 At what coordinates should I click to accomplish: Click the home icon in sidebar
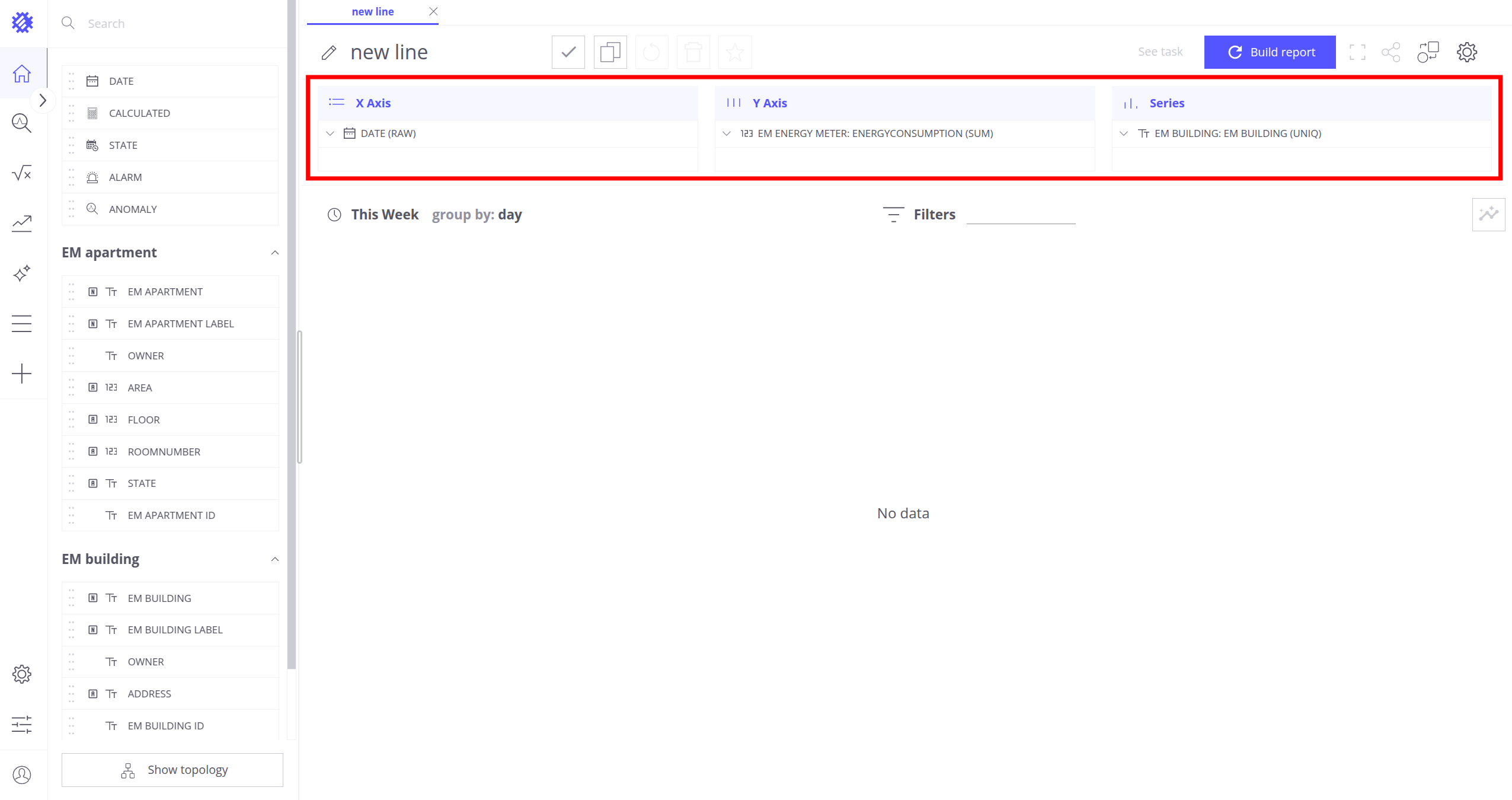coord(22,74)
